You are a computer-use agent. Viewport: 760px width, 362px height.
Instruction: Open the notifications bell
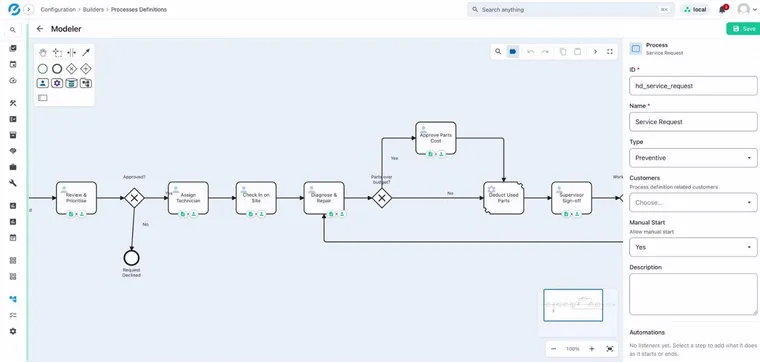[x=722, y=9]
